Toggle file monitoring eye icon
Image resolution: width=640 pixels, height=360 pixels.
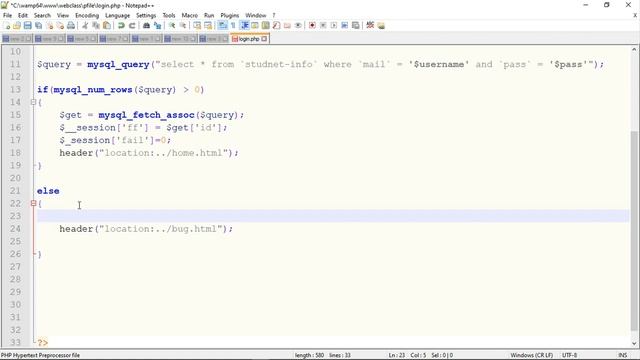(x=298, y=25)
